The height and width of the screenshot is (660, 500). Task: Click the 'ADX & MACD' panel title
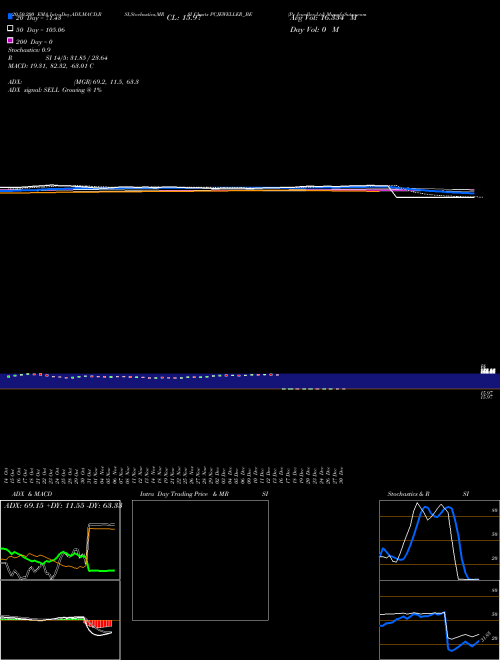32,494
